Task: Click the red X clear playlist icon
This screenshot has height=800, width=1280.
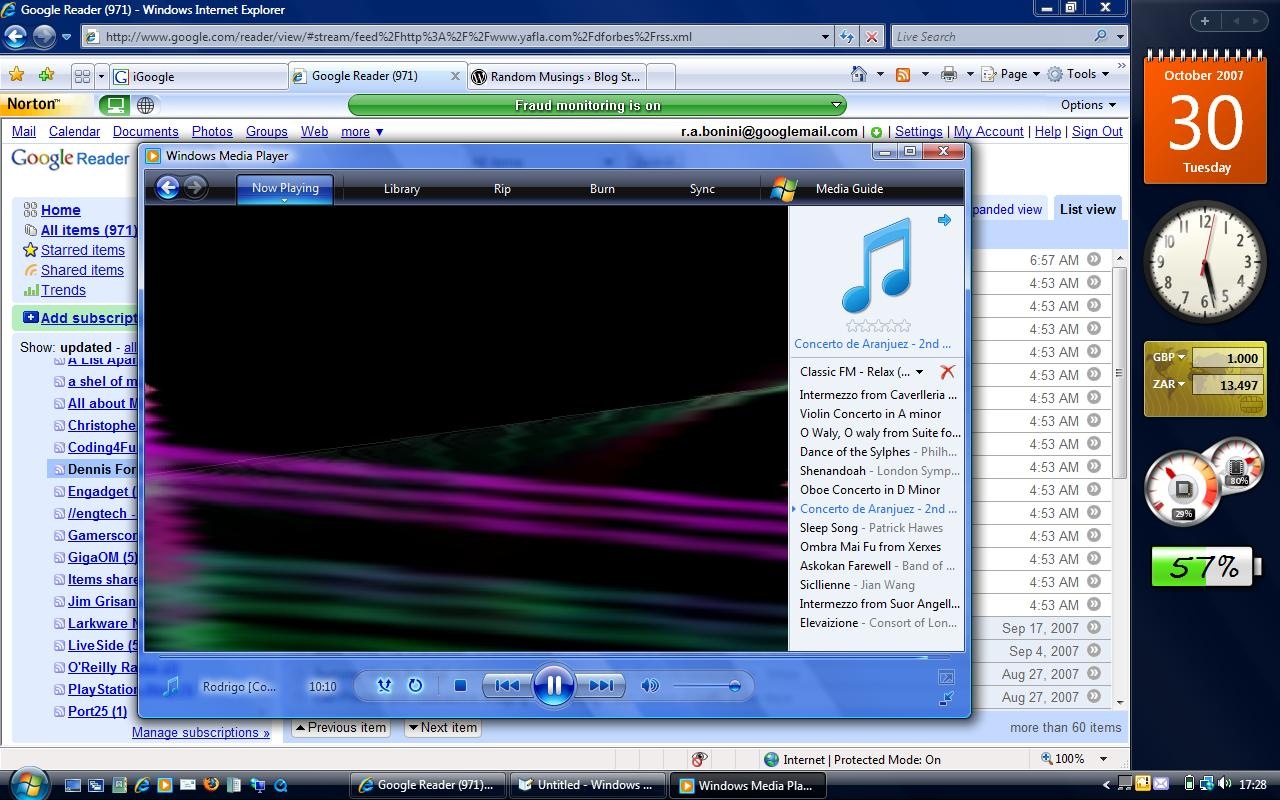Action: 947,372
